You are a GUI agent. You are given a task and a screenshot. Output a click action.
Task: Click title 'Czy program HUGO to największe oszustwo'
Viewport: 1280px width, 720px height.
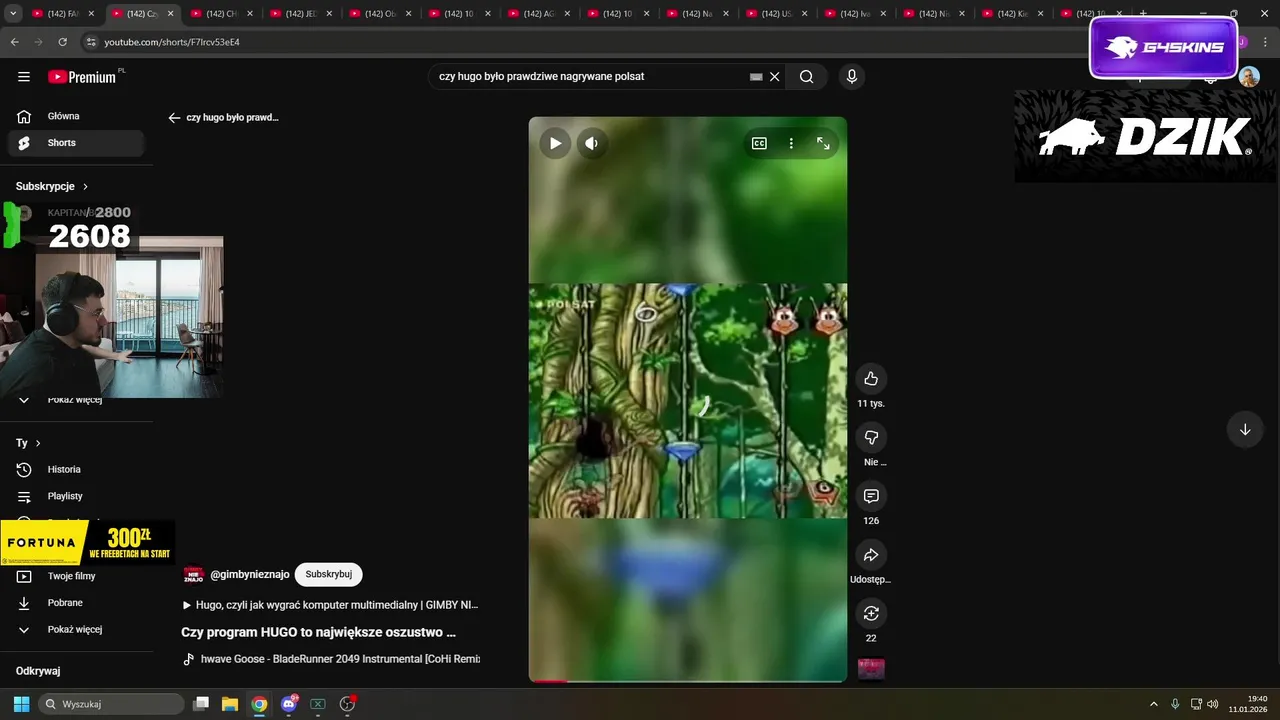318,632
